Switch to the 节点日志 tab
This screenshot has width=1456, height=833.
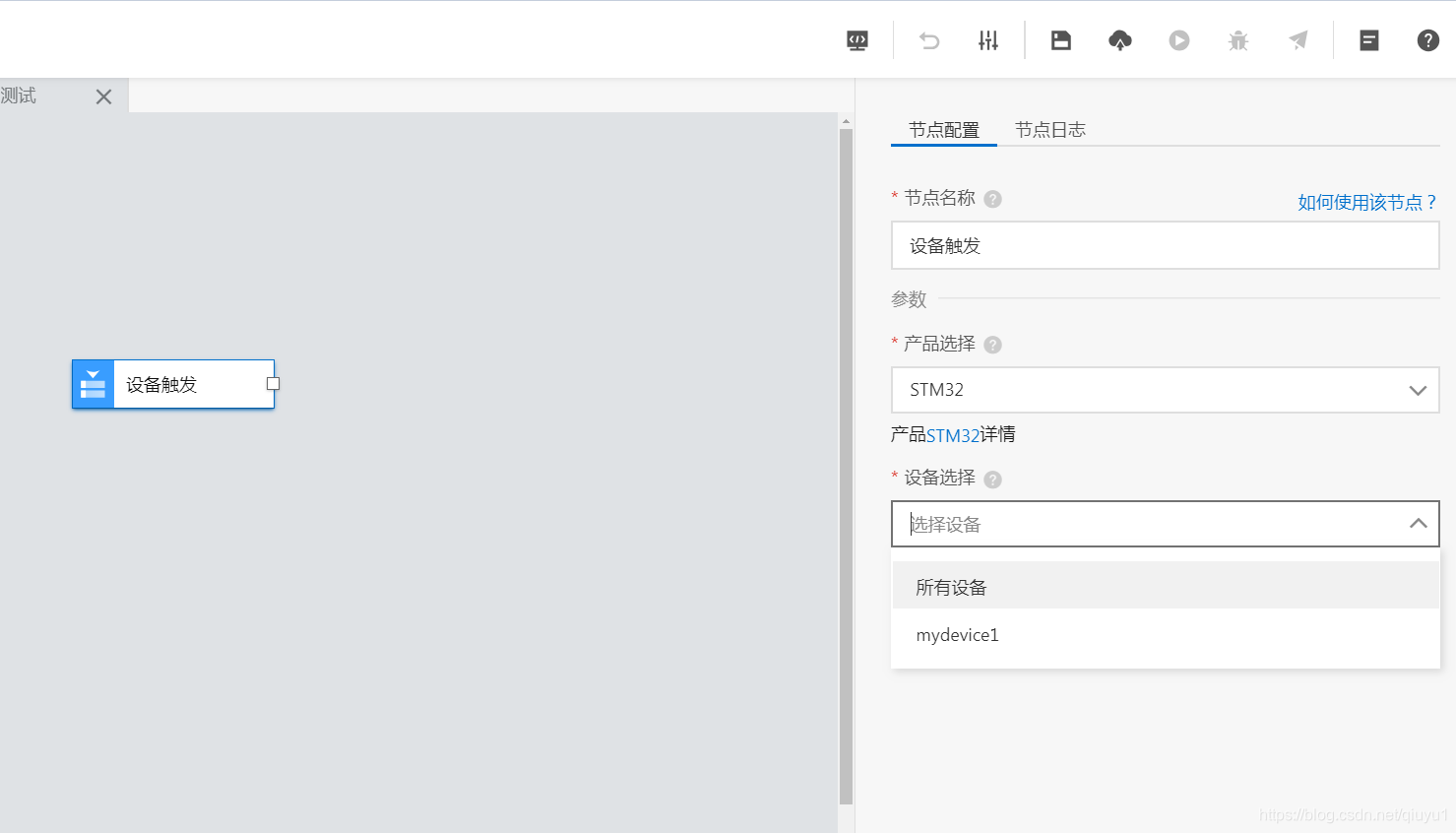pos(1050,130)
